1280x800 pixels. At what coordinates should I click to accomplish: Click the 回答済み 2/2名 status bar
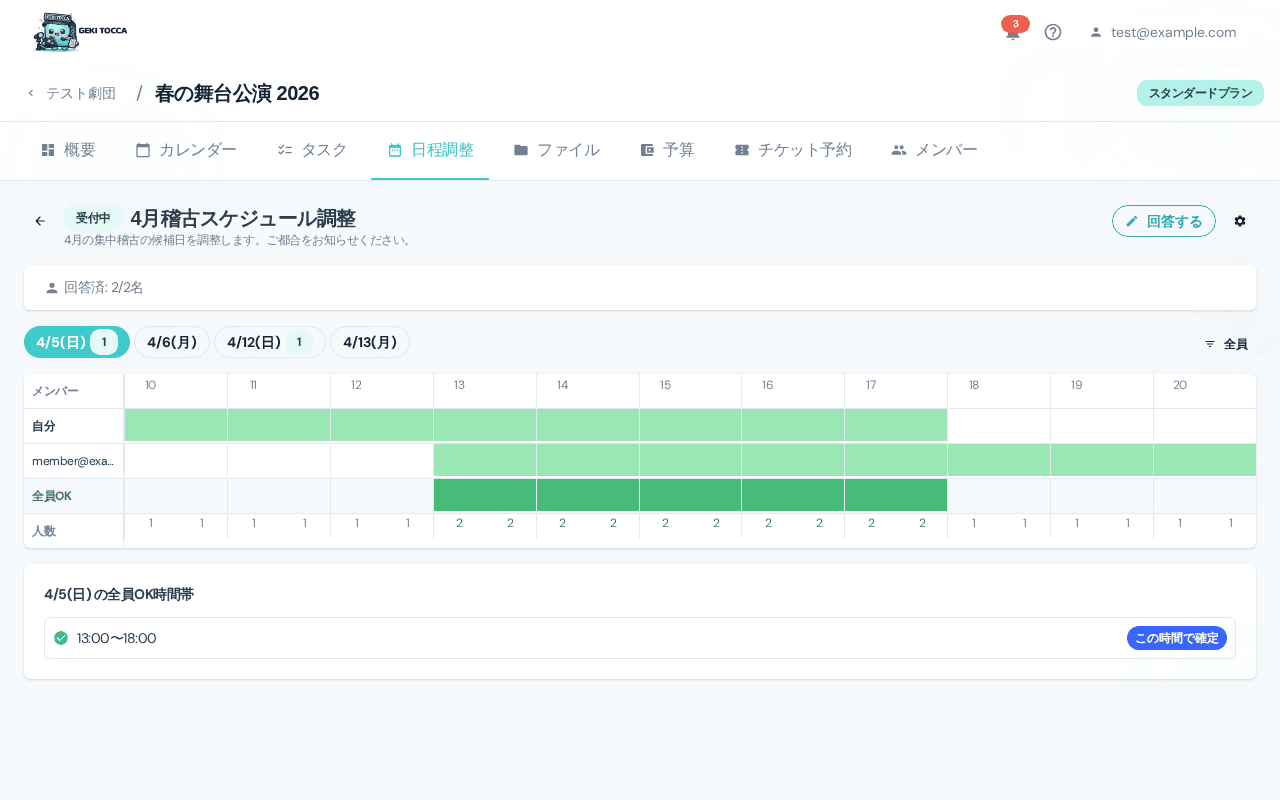click(640, 287)
